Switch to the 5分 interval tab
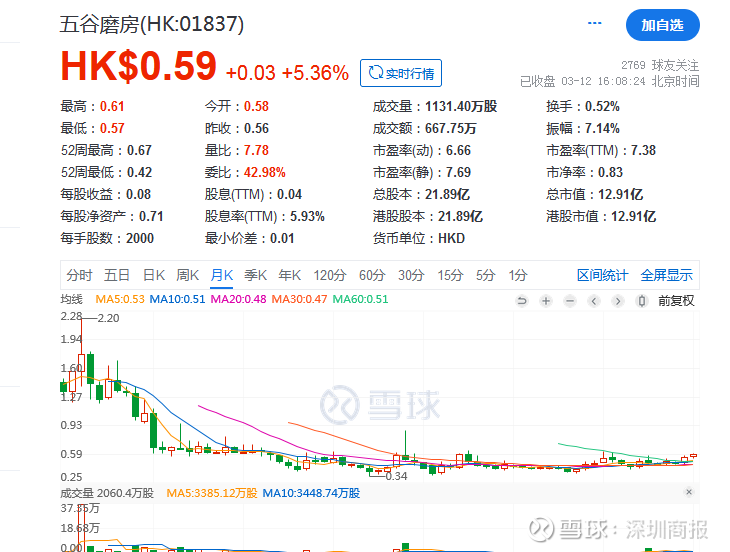Viewport: 730px width, 552px height. coord(485,275)
